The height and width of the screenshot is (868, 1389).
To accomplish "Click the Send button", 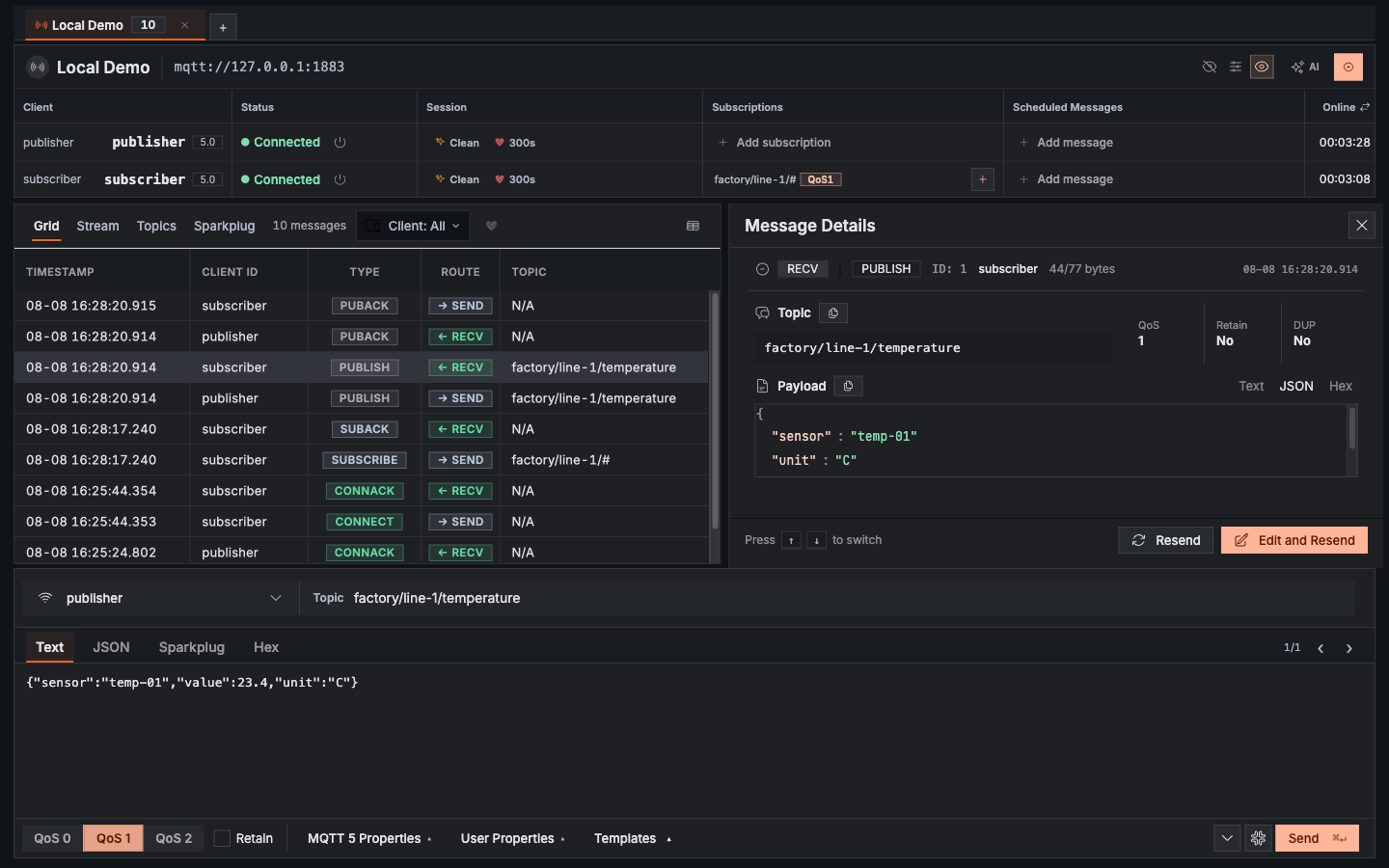I will coord(1317,838).
